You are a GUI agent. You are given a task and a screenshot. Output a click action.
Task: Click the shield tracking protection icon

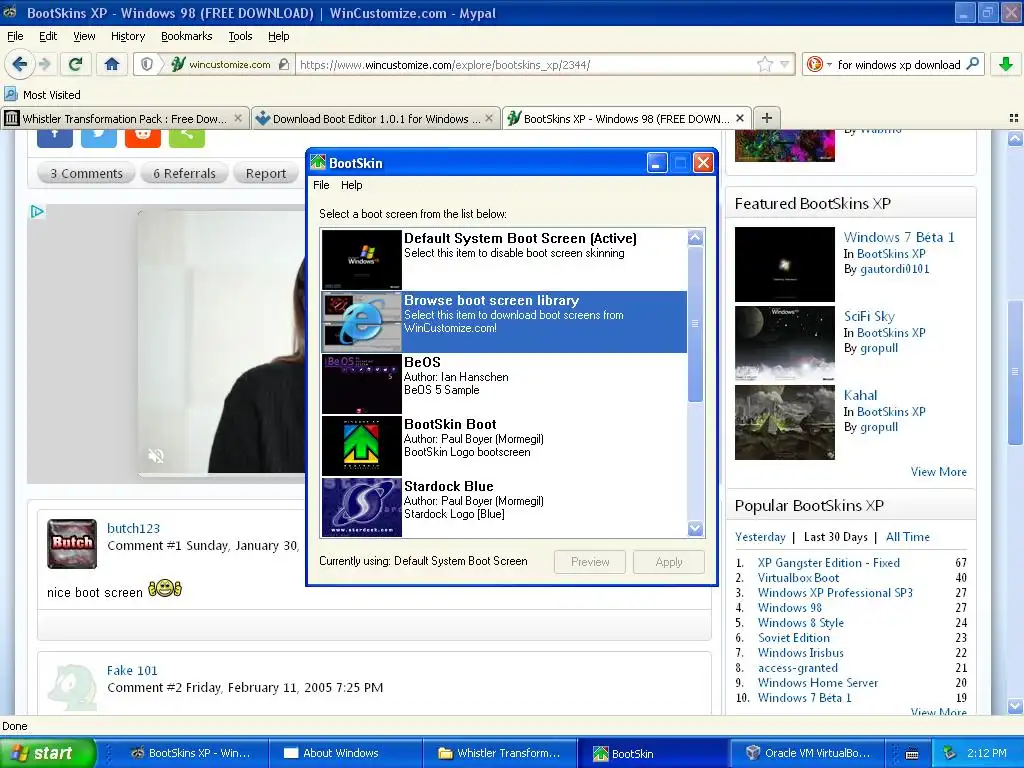pos(147,64)
